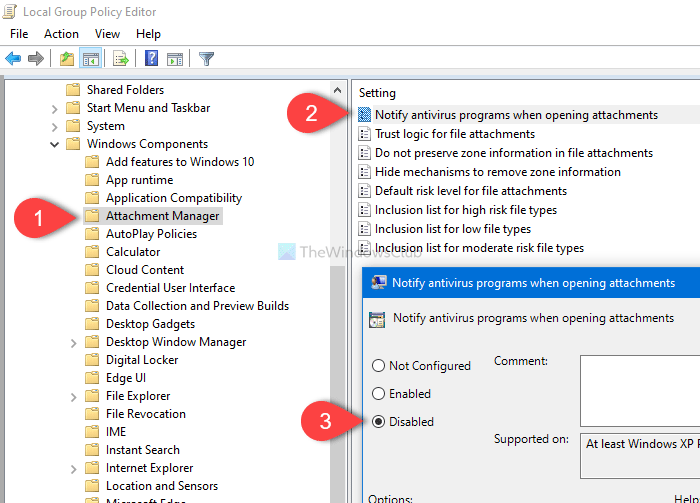
Task: Select Inclusion list for high risk file types
Action: (466, 209)
